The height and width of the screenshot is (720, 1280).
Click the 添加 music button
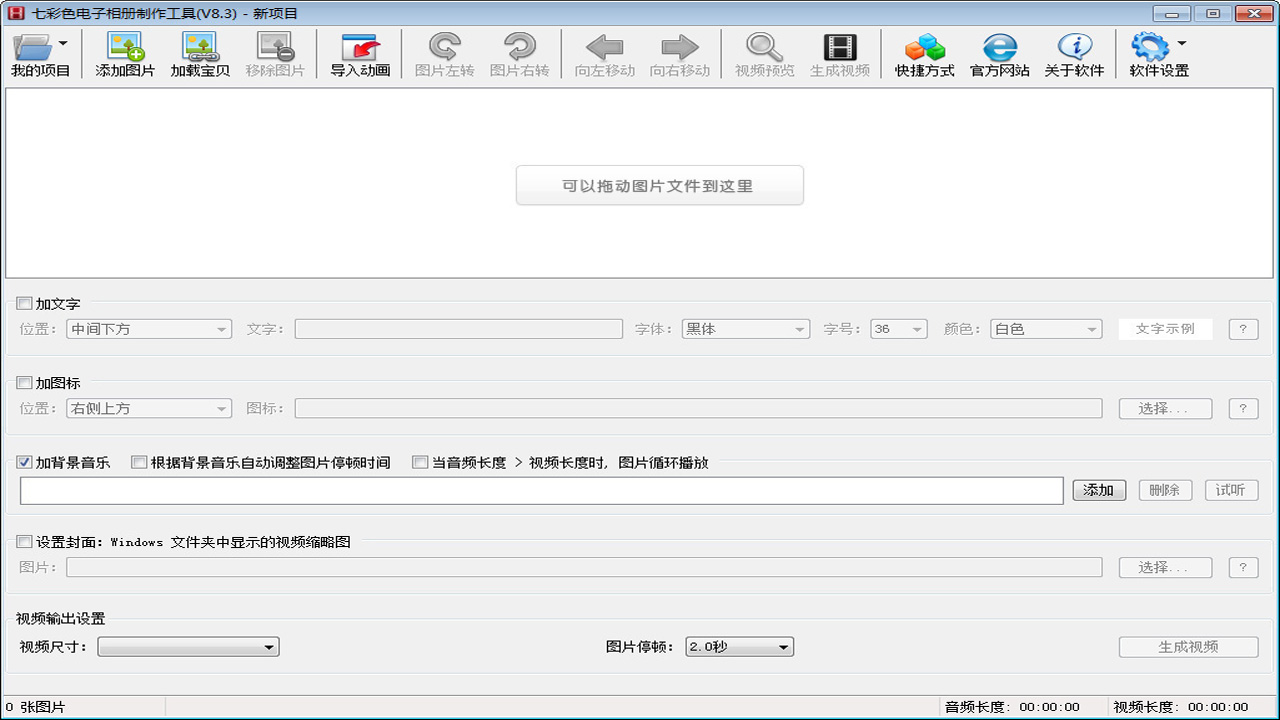click(1099, 490)
